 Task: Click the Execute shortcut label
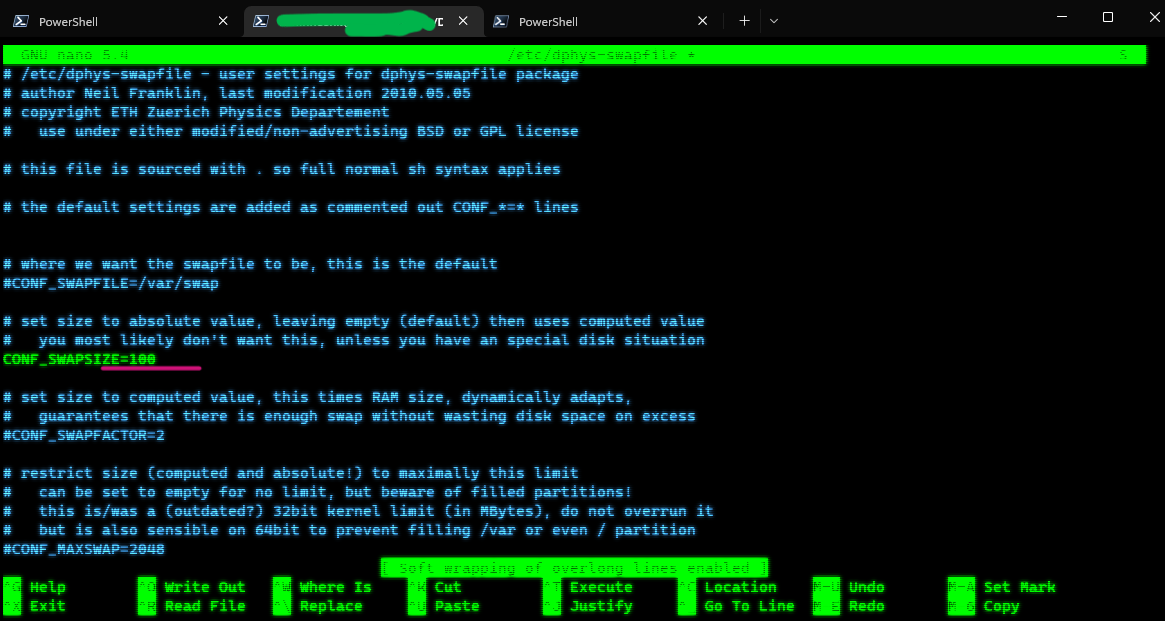pos(601,588)
